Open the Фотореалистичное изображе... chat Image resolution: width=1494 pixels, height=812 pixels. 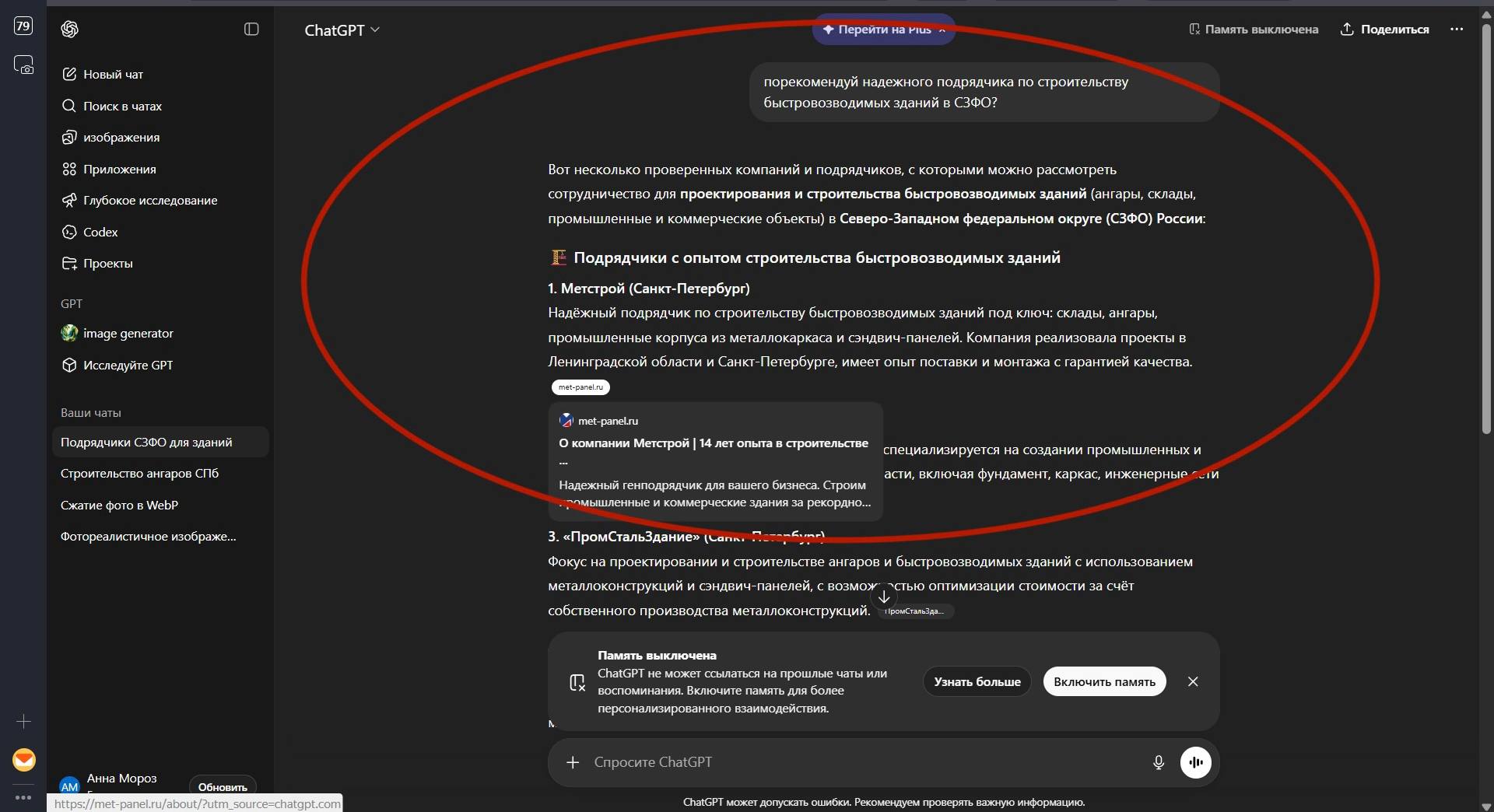[160, 536]
